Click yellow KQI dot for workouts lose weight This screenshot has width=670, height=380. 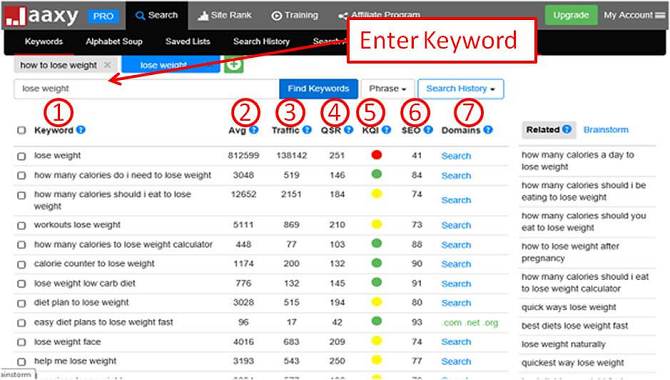376,224
